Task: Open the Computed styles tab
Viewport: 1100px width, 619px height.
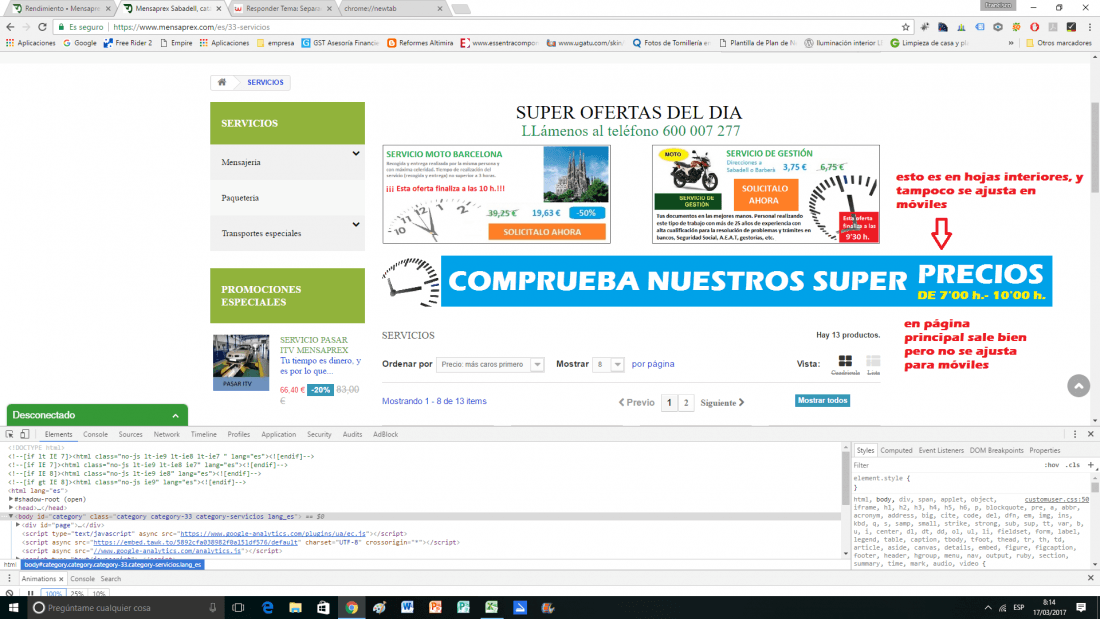Action: coord(896,451)
